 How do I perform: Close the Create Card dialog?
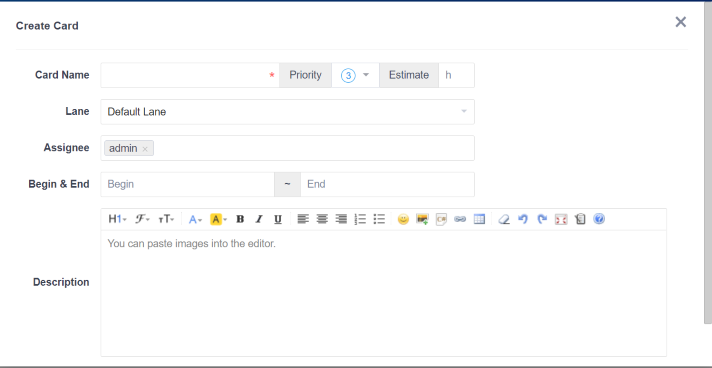pos(680,22)
